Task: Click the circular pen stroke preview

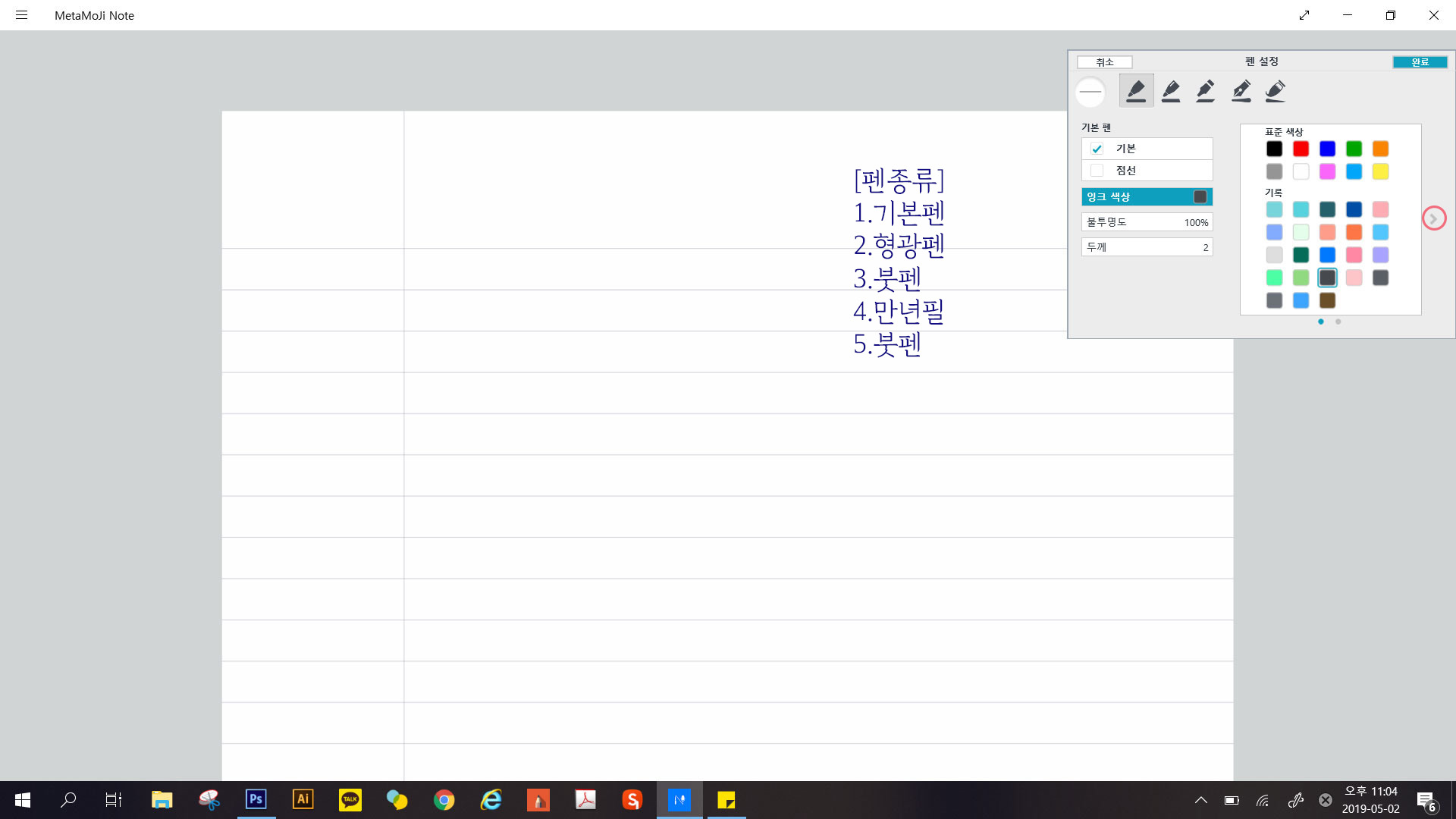Action: coord(1090,92)
